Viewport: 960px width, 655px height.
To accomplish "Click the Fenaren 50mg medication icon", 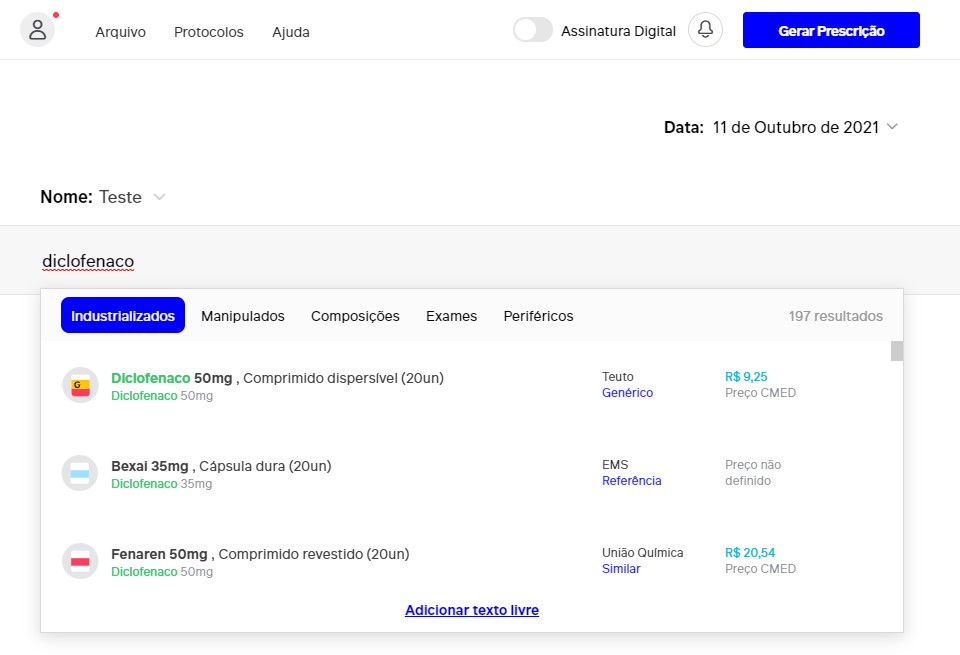I will point(80,561).
